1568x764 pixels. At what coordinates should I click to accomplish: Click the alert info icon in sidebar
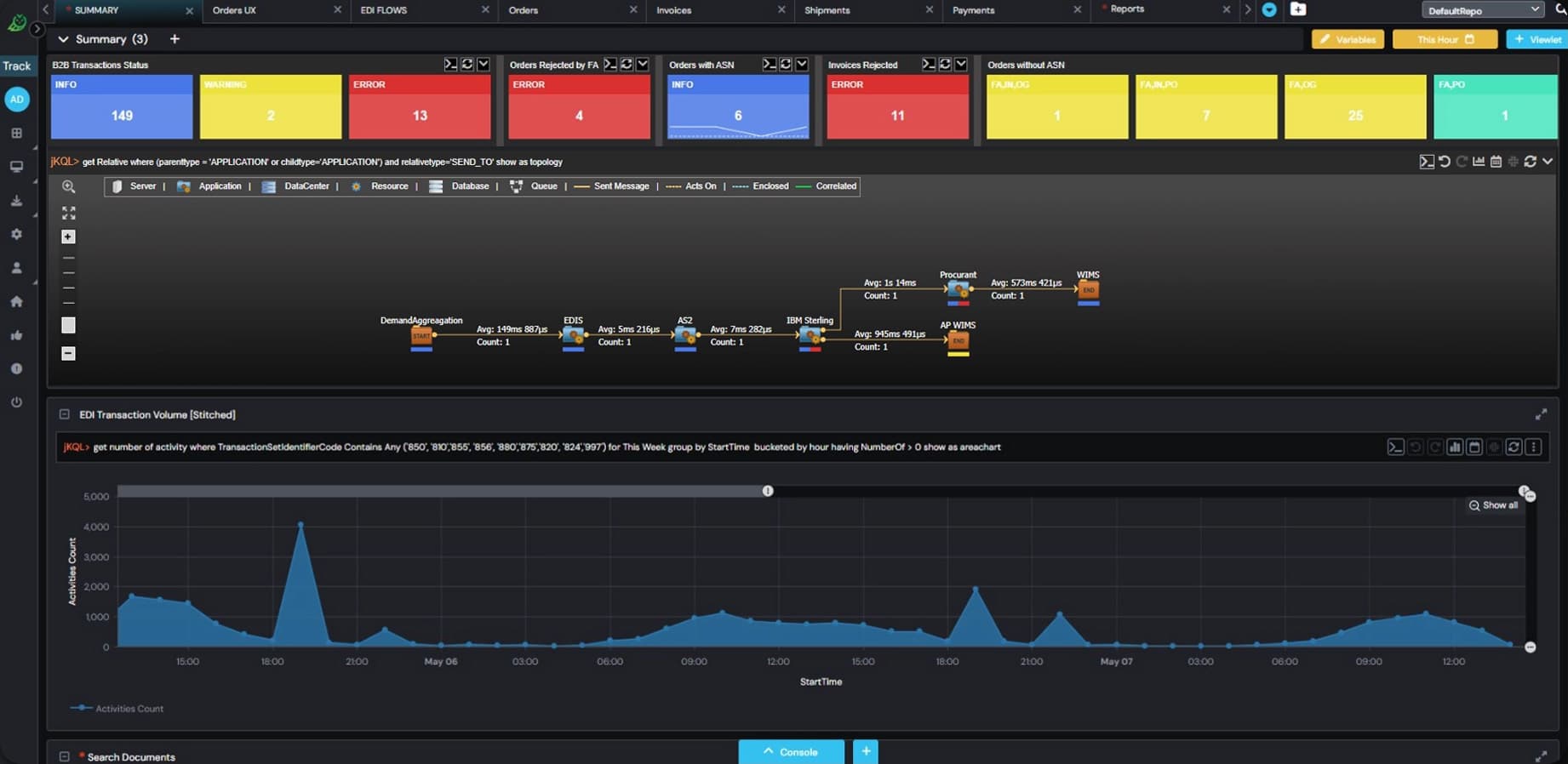click(16, 368)
